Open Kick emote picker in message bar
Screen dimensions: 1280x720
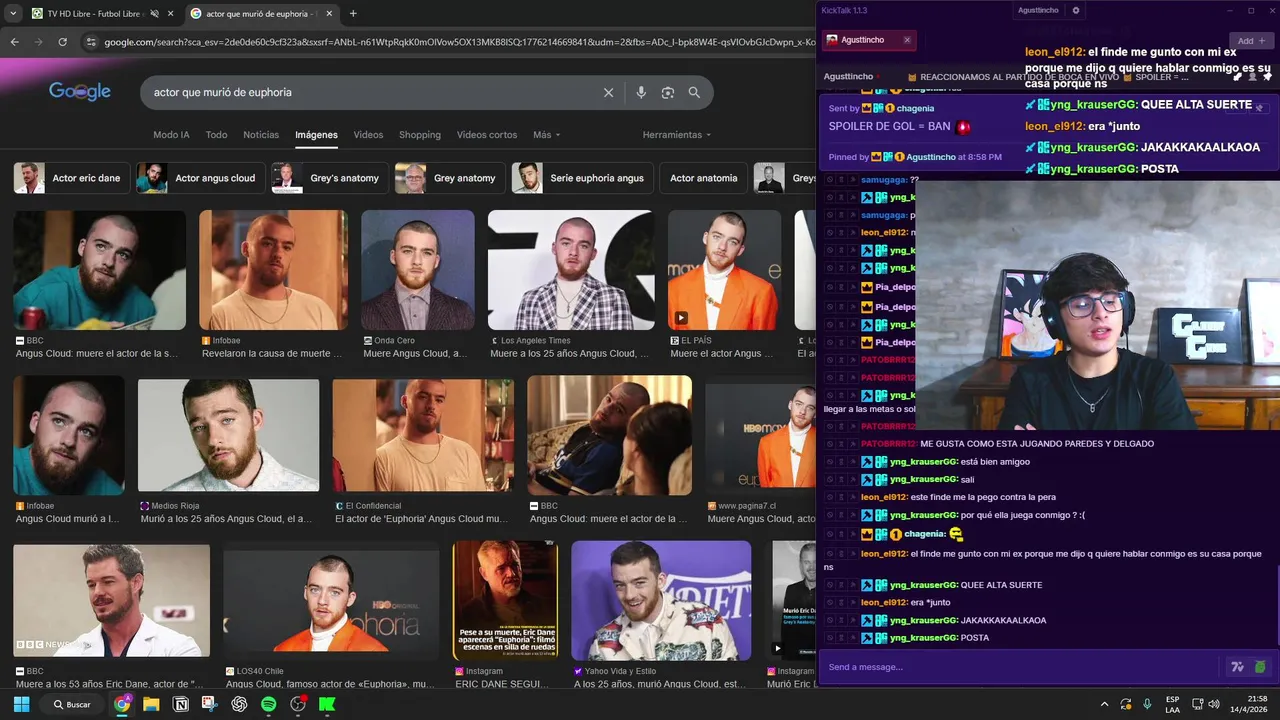[1260, 667]
